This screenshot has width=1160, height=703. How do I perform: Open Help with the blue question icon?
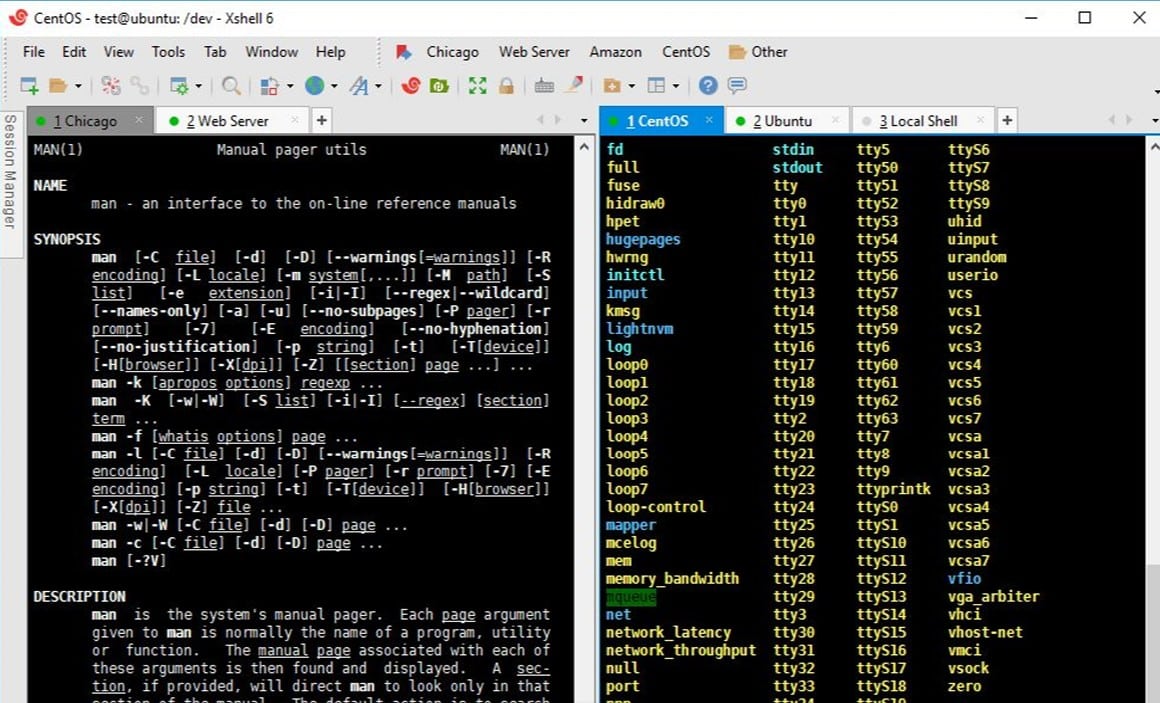click(708, 86)
